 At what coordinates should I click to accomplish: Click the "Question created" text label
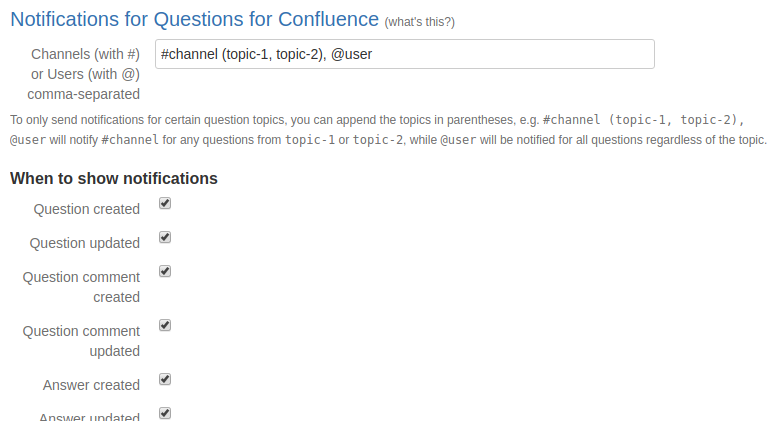pyautogui.click(x=86, y=209)
